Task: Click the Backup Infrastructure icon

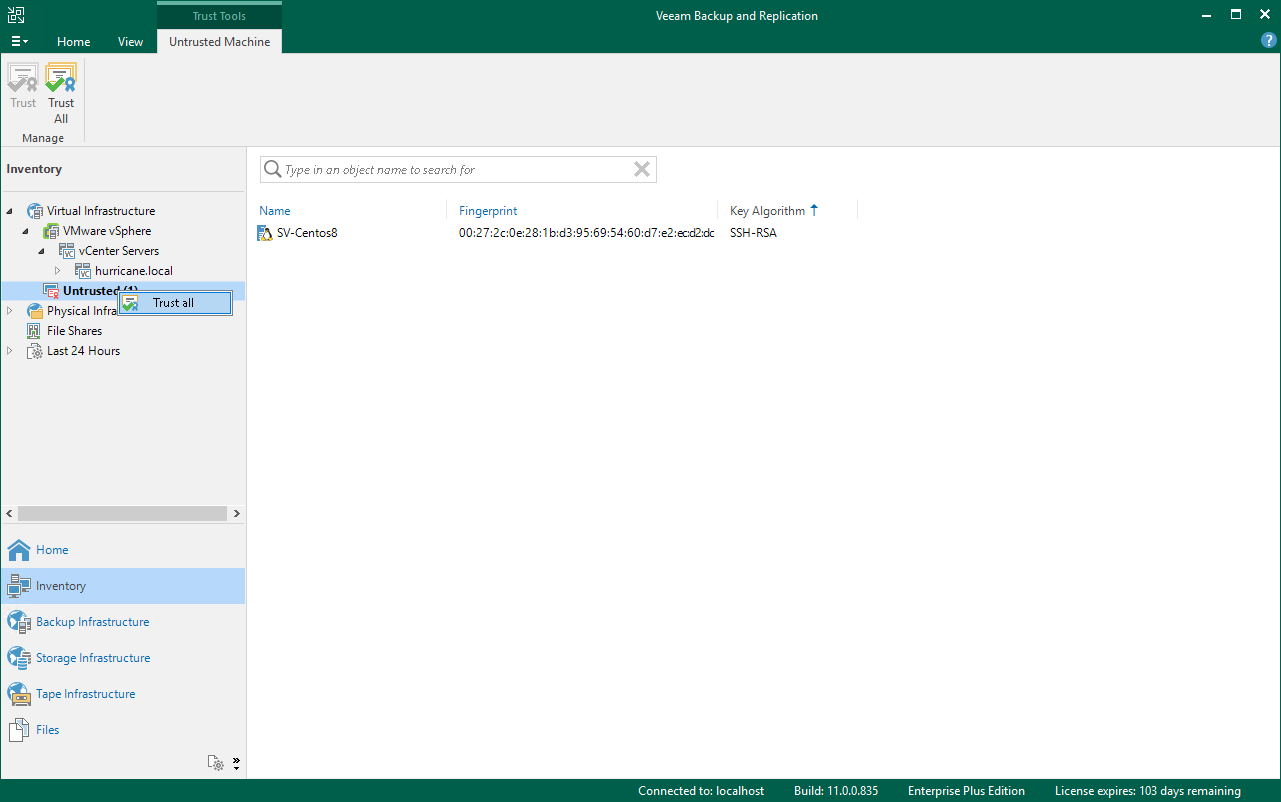Action: coord(19,622)
